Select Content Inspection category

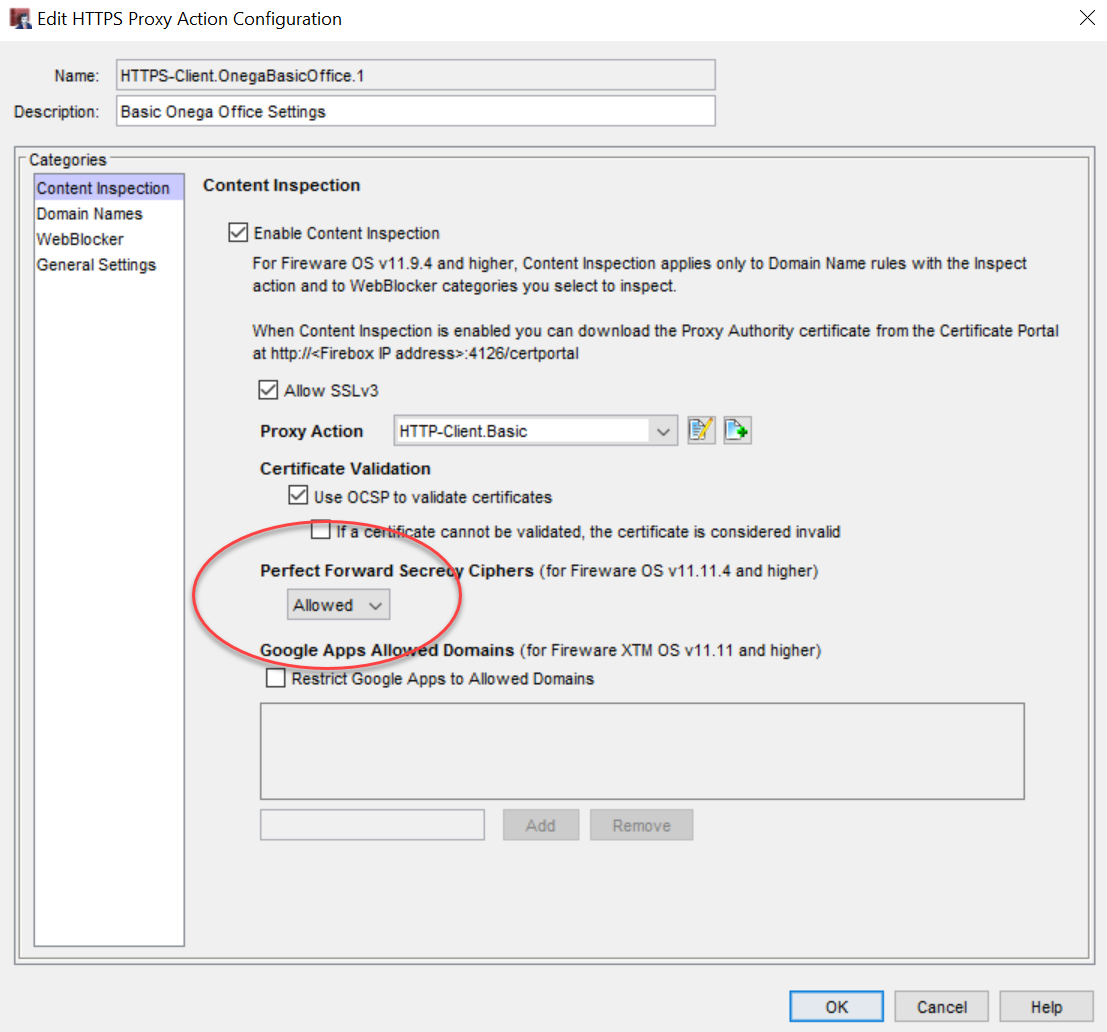click(x=109, y=188)
